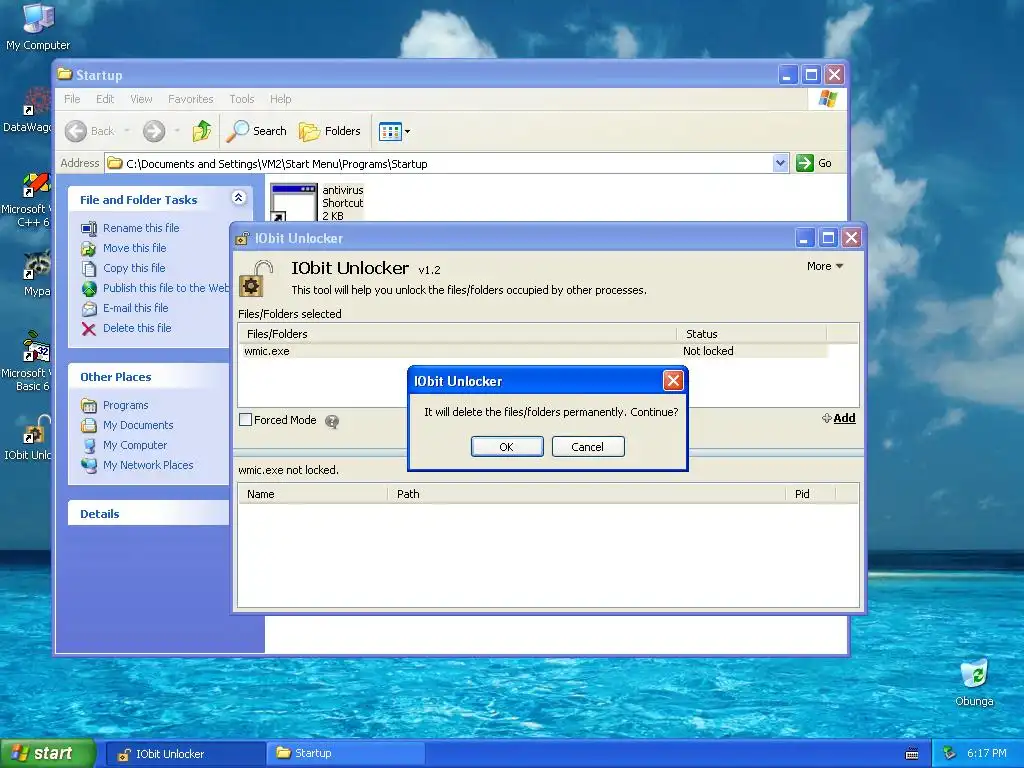Expand the Details panel header
This screenshot has width=1024, height=768.
(x=149, y=513)
